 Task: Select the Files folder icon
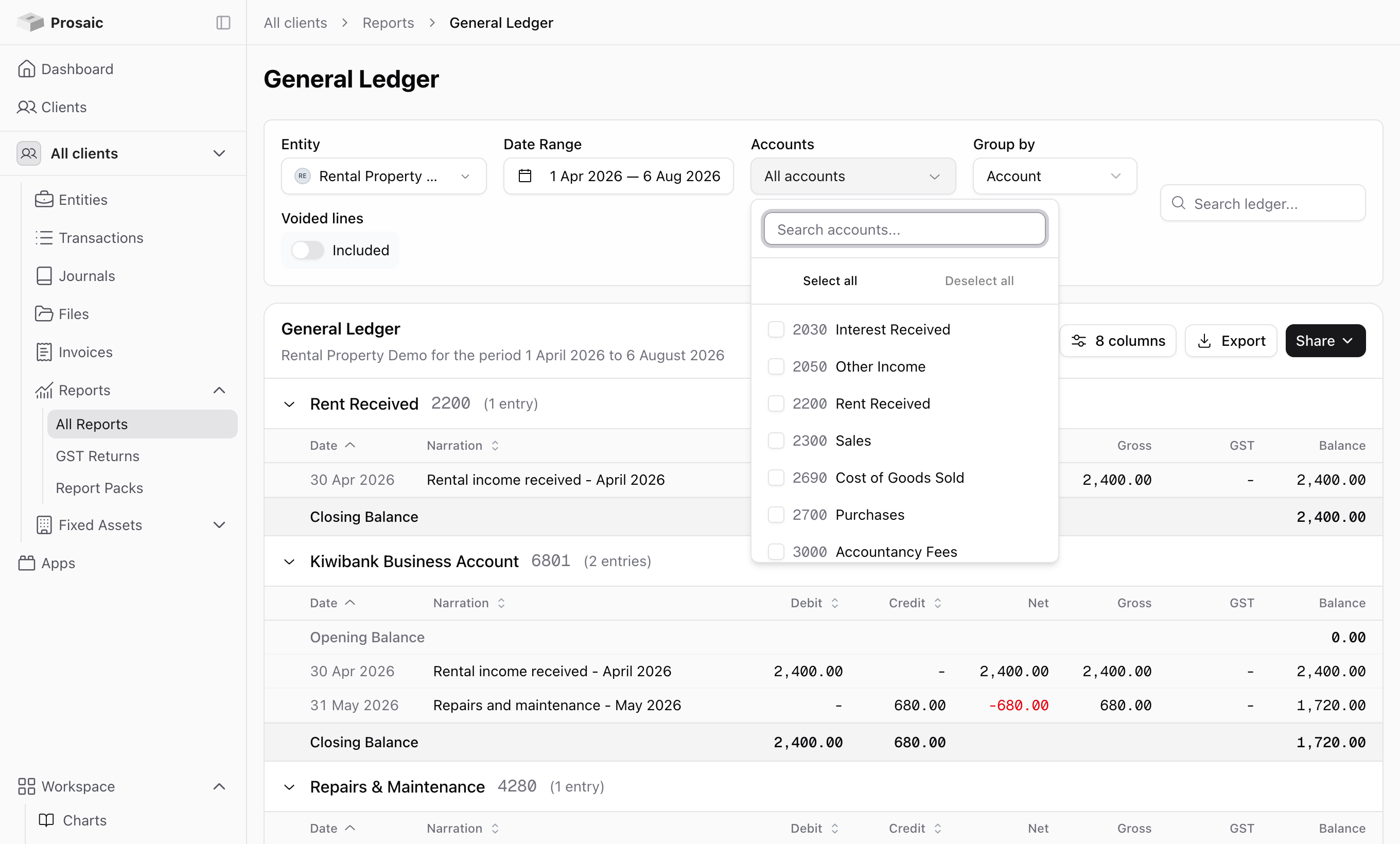click(x=44, y=313)
